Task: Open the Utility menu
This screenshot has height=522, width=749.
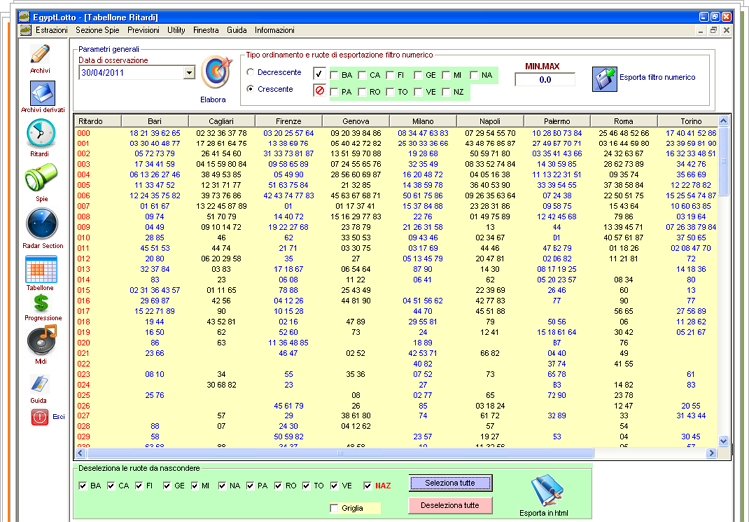Action: [176, 30]
